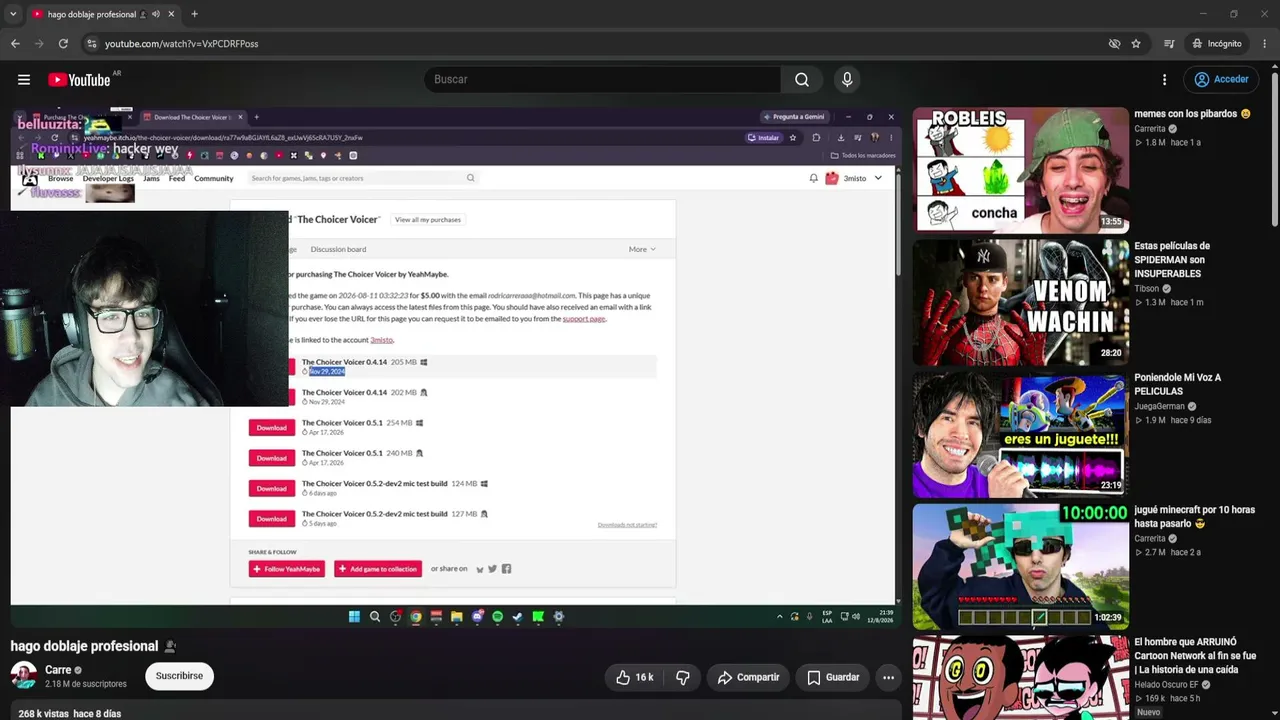Click Download for 0.5.2-dev2 127 MB build
This screenshot has height=720, width=1280.
271,519
